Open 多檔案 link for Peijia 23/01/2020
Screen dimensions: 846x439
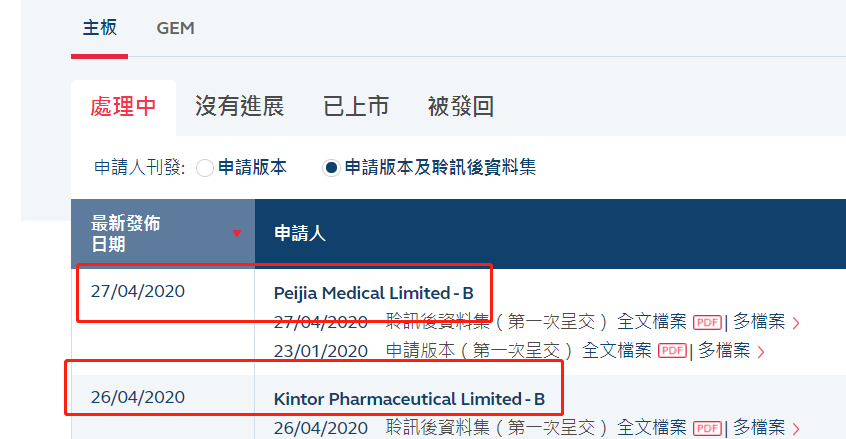click(x=724, y=350)
